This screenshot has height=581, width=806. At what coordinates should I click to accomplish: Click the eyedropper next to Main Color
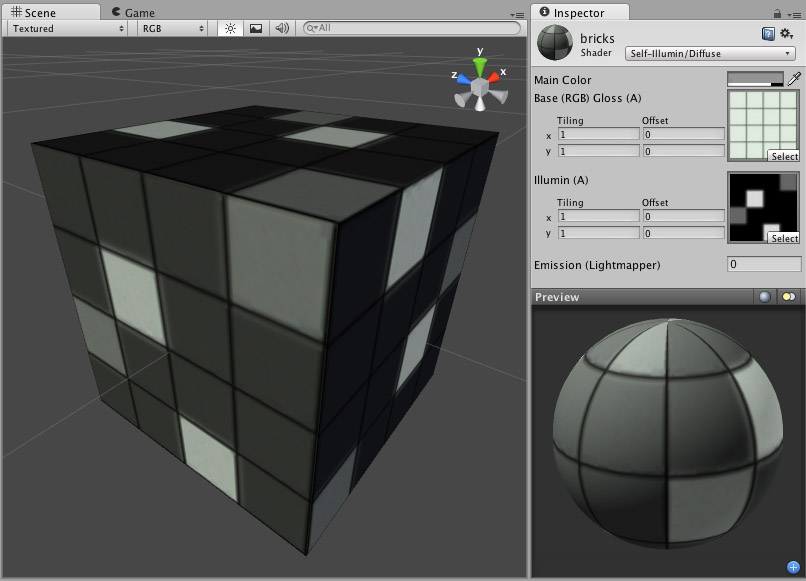tap(794, 77)
